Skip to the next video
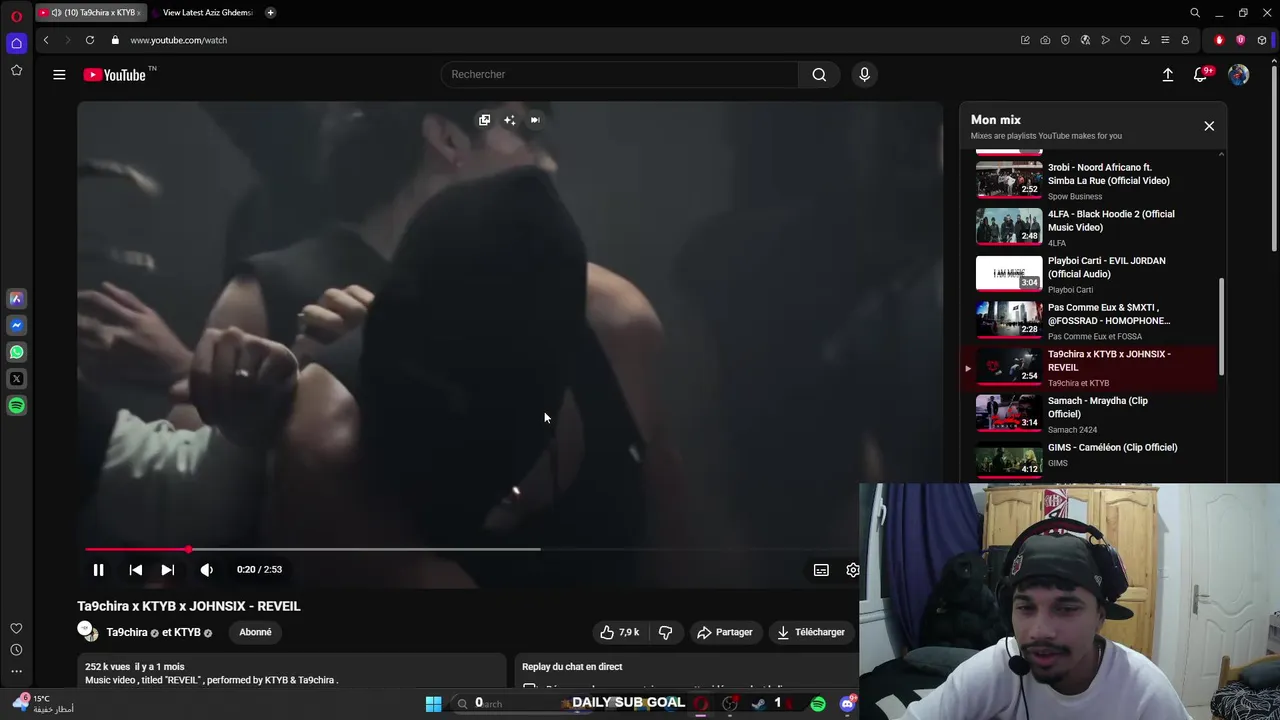Image resolution: width=1280 pixels, height=720 pixels. click(168, 570)
